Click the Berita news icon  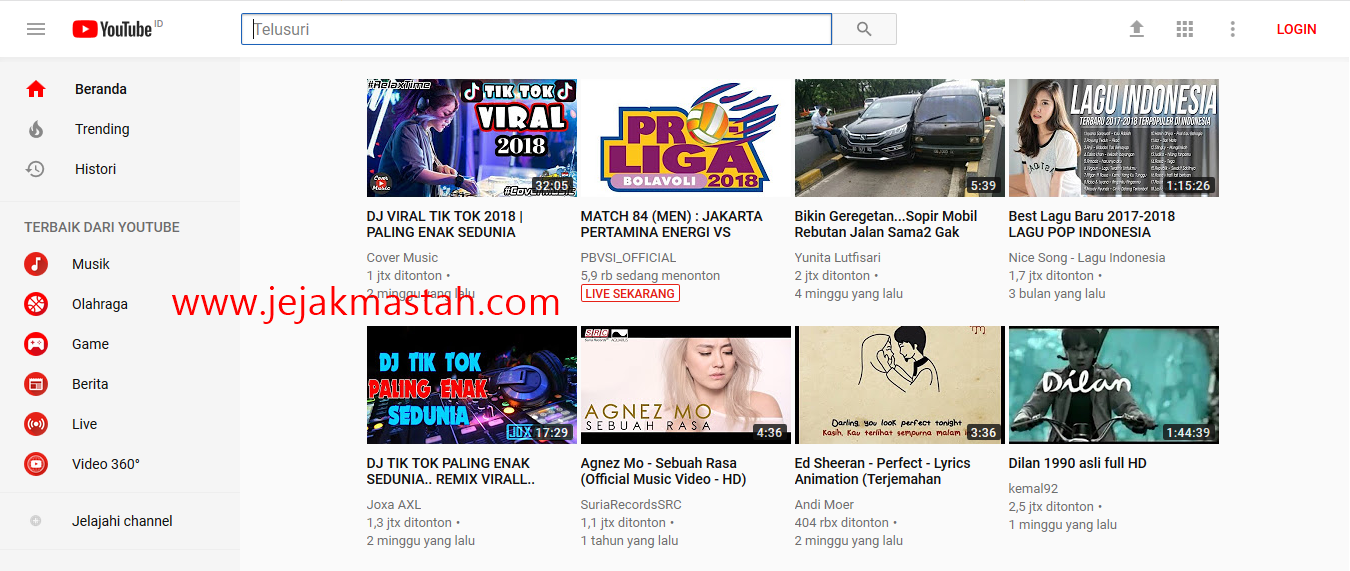[x=36, y=384]
